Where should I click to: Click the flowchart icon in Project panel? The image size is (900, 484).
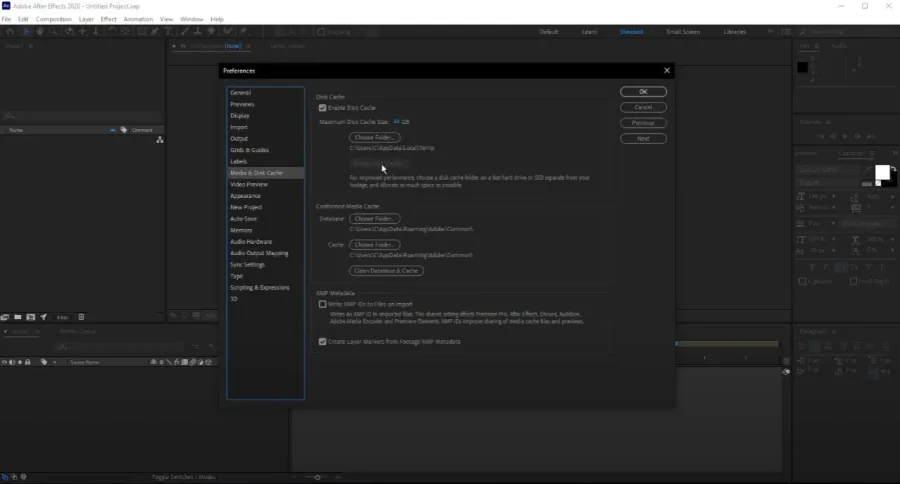[x=160, y=140]
